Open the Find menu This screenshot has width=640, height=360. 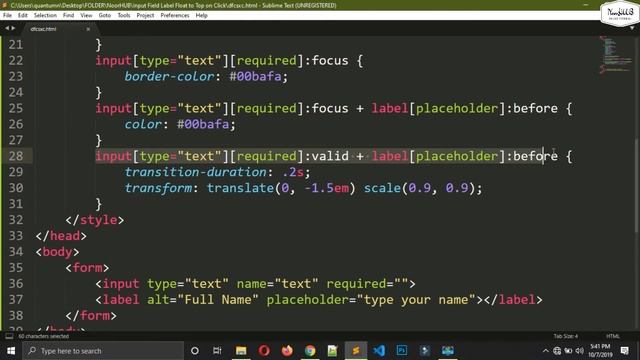point(68,16)
